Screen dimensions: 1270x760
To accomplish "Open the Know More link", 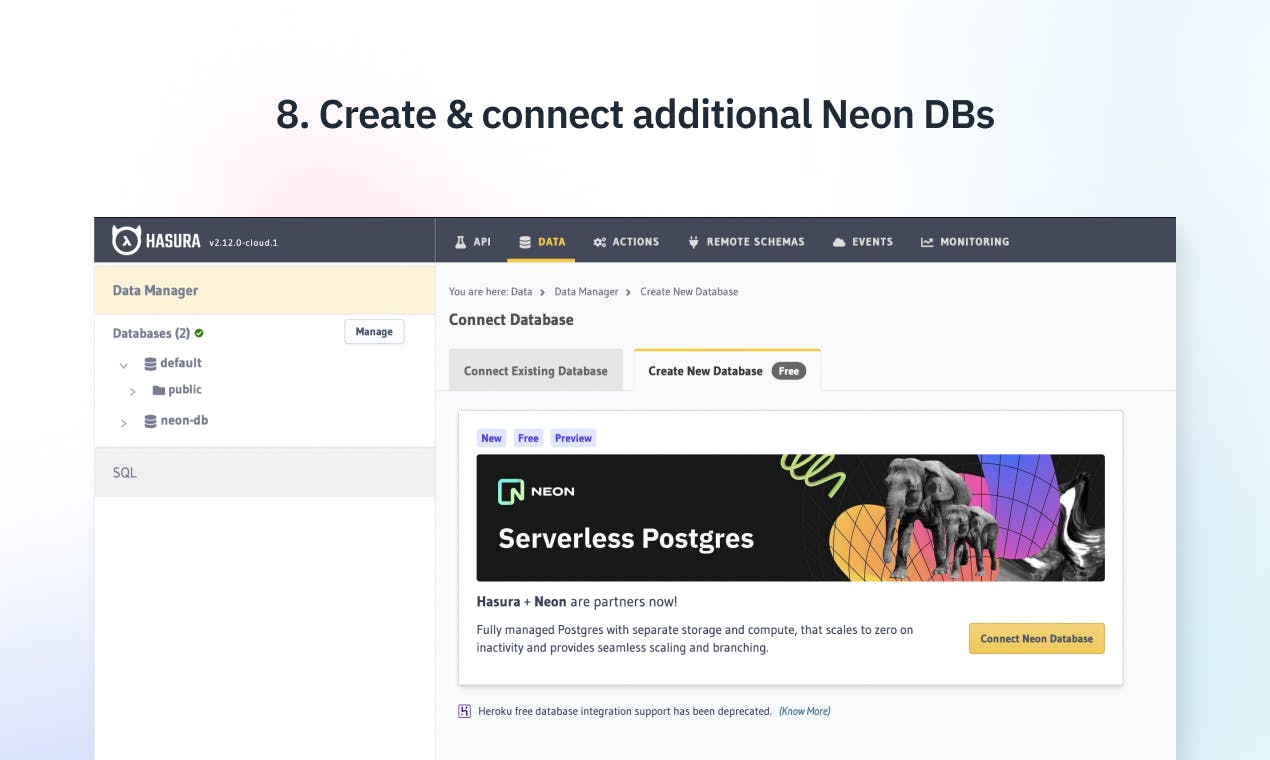I will [x=805, y=711].
